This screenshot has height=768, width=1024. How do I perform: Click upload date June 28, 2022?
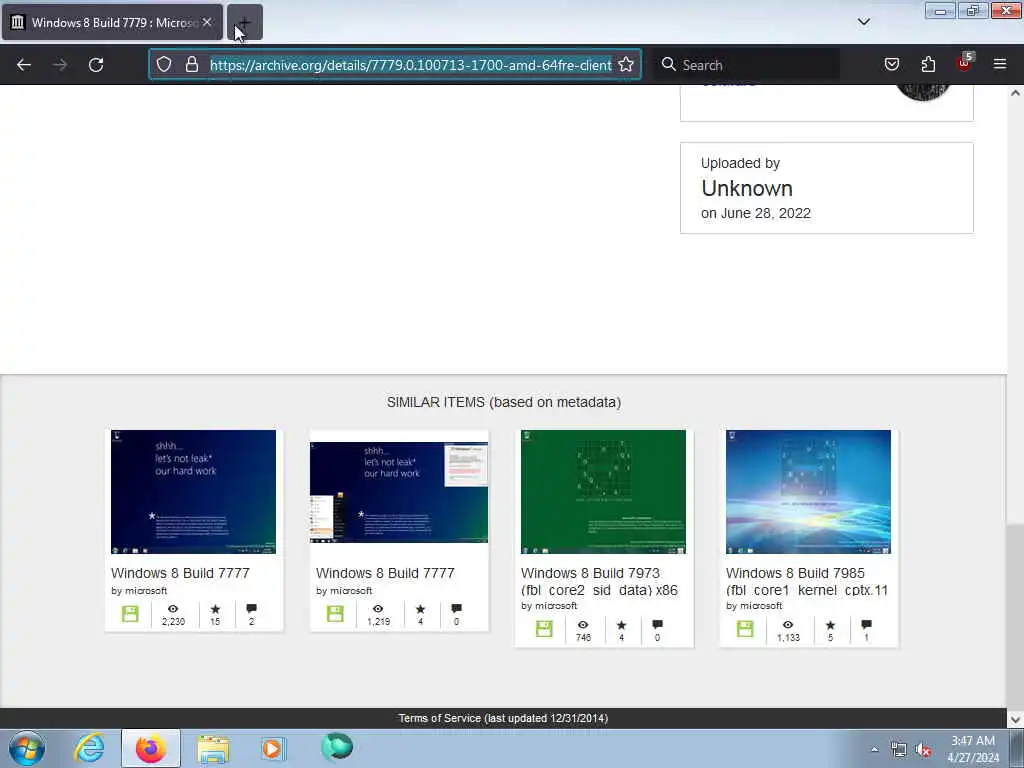pyautogui.click(x=756, y=214)
